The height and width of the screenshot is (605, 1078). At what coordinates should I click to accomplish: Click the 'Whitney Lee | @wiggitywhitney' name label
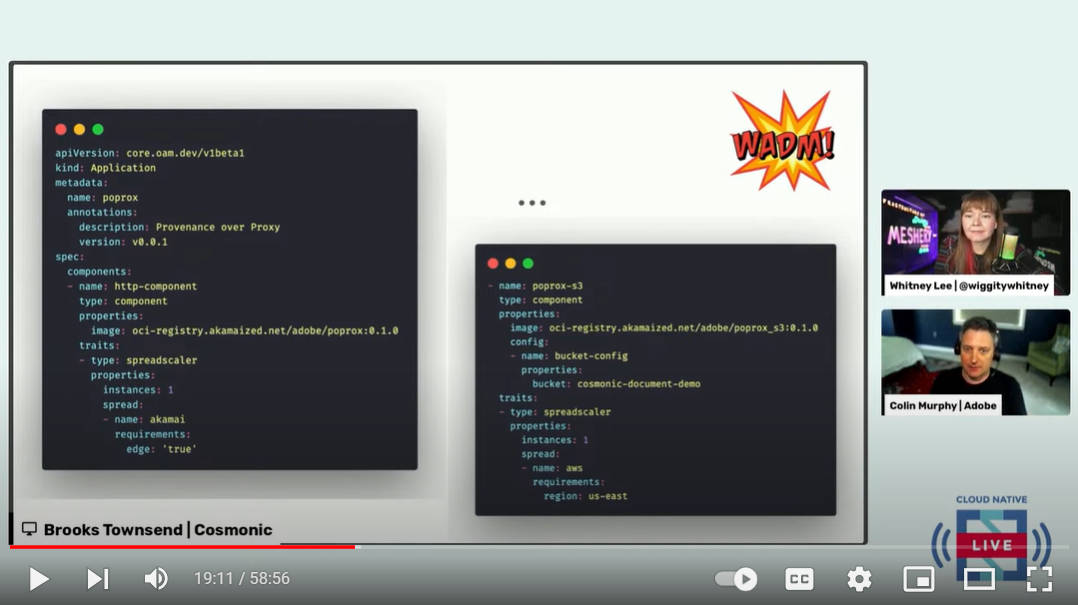pos(969,285)
